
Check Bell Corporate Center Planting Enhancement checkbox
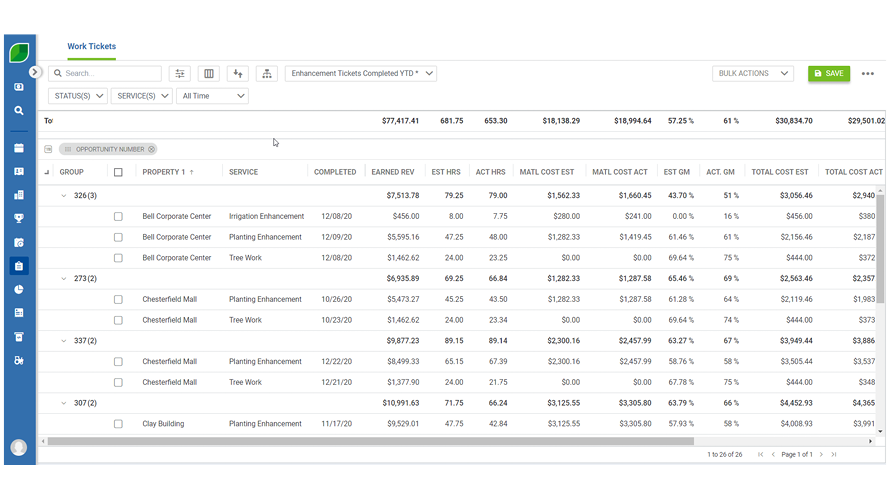click(x=118, y=237)
